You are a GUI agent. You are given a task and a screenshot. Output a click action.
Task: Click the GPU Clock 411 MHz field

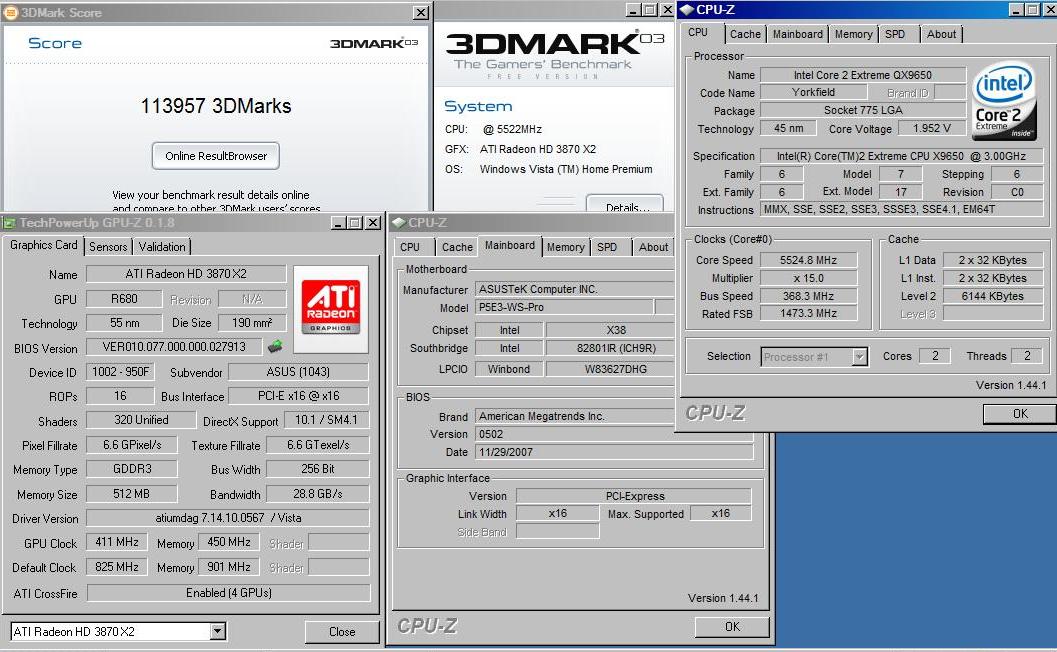[x=117, y=542]
